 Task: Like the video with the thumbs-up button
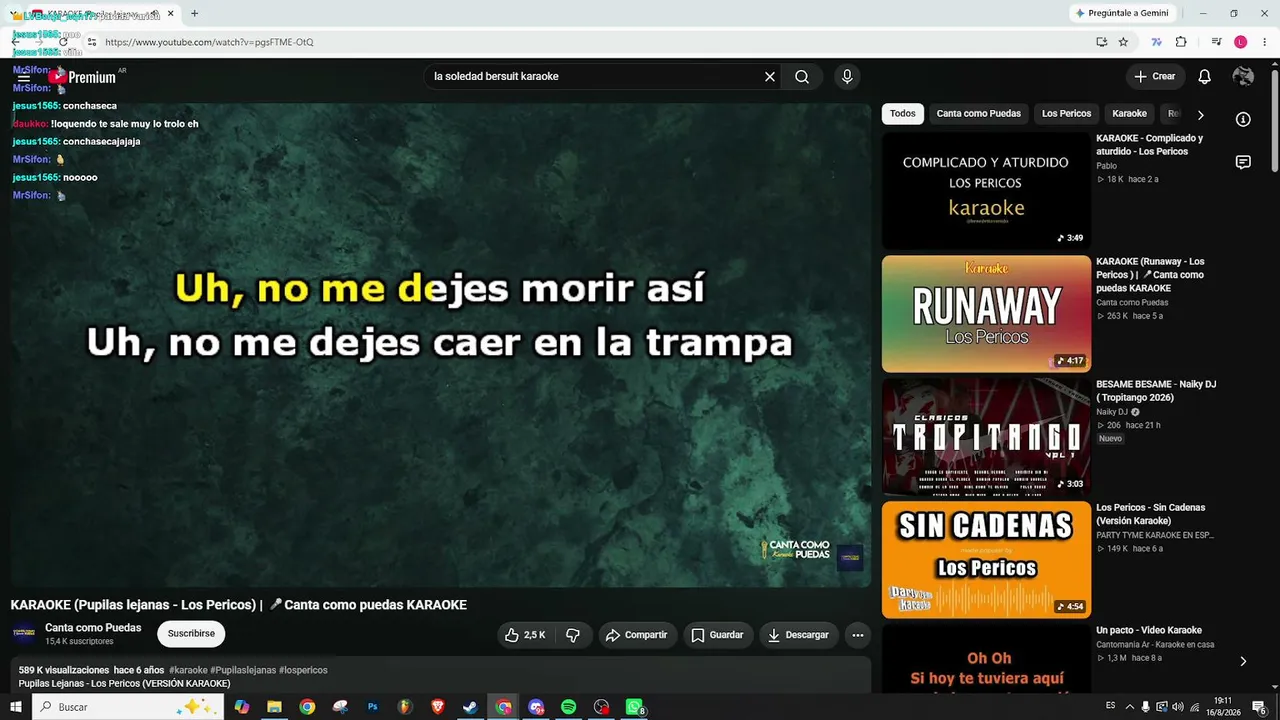pyautogui.click(x=526, y=635)
